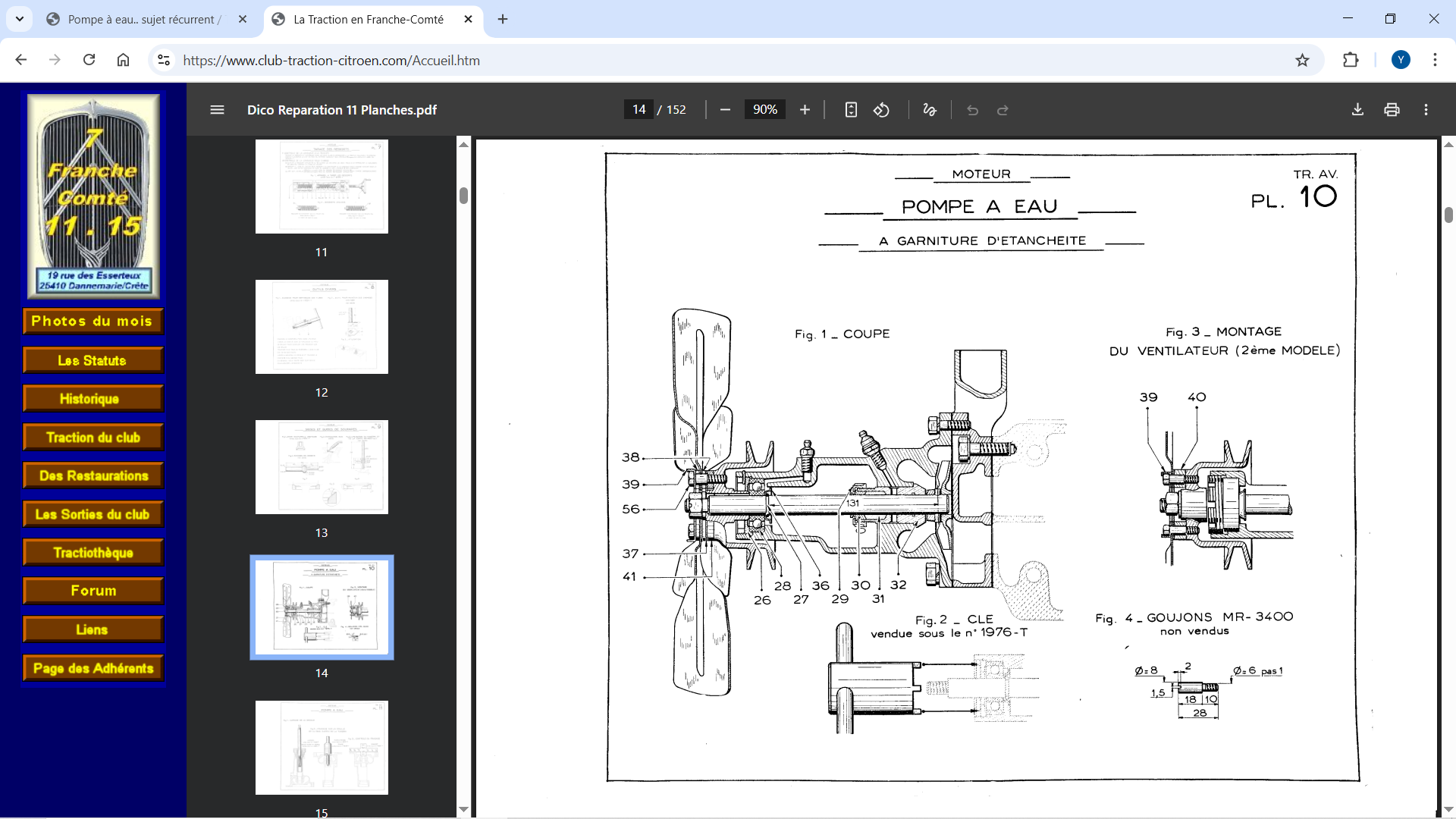Screen dimensions: 1456x819
Task: Open the browser extensions menu
Action: click(x=1351, y=60)
